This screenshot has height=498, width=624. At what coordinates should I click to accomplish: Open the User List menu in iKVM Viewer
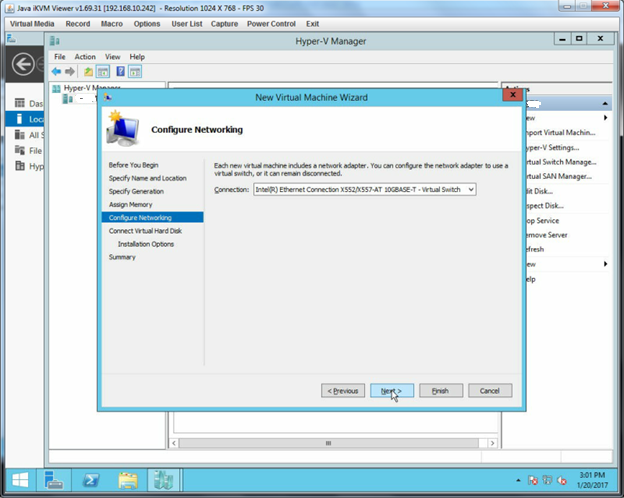pyautogui.click(x=187, y=24)
